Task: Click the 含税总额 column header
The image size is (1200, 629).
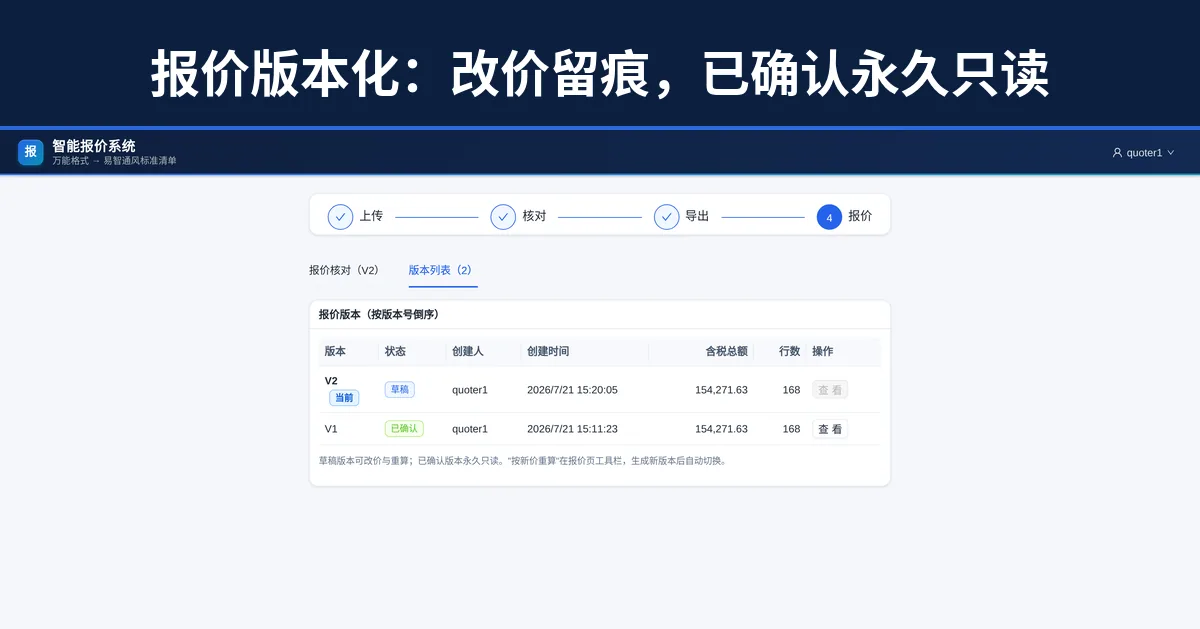Action: point(726,351)
